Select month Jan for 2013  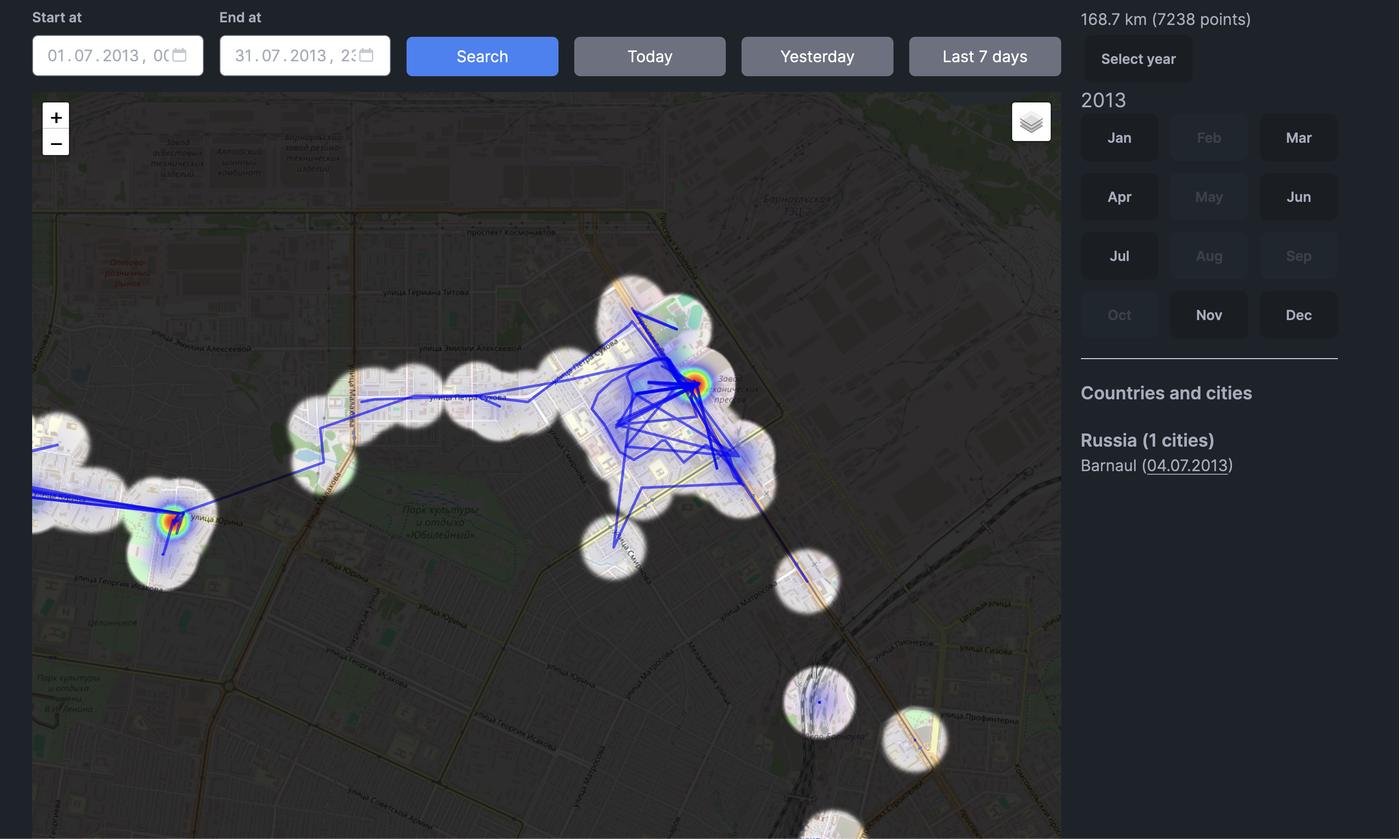[x=1119, y=138]
